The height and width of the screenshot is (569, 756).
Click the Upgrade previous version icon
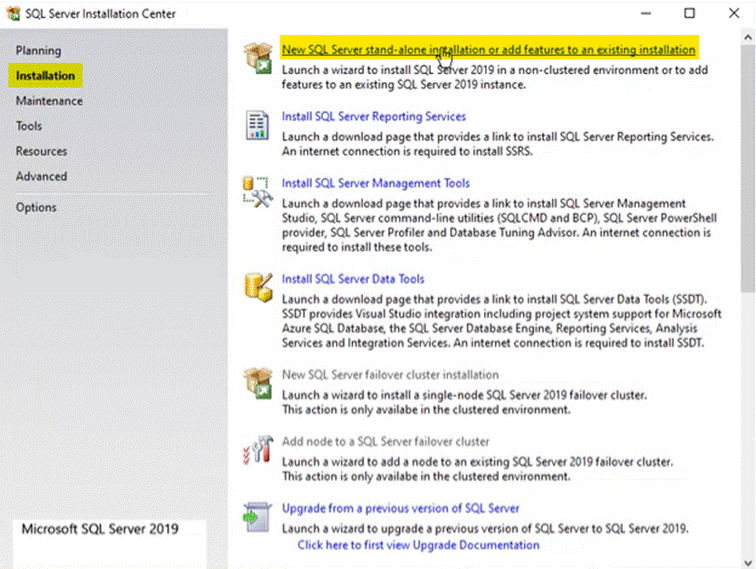pos(257,517)
